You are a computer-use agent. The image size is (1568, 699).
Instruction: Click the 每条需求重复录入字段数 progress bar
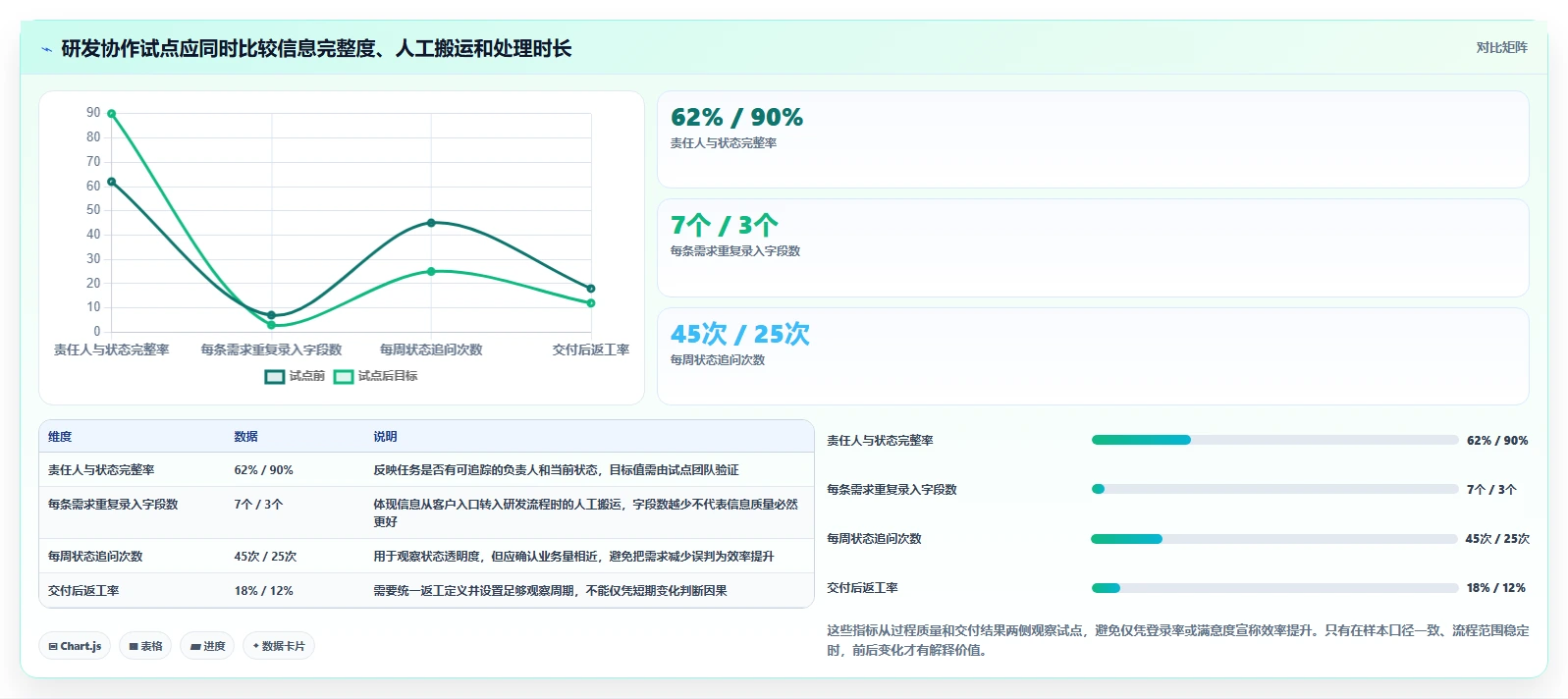[x=1274, y=489]
